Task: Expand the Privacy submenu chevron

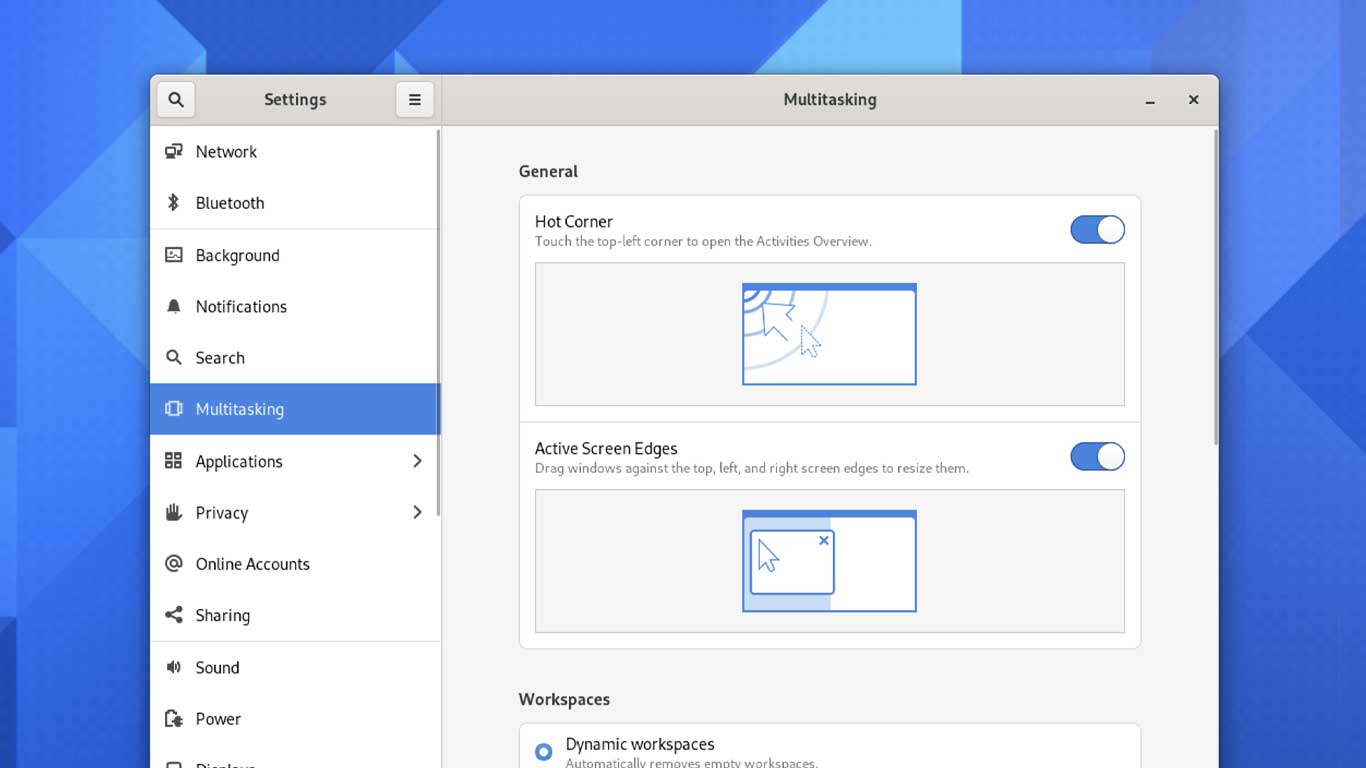Action: [417, 512]
